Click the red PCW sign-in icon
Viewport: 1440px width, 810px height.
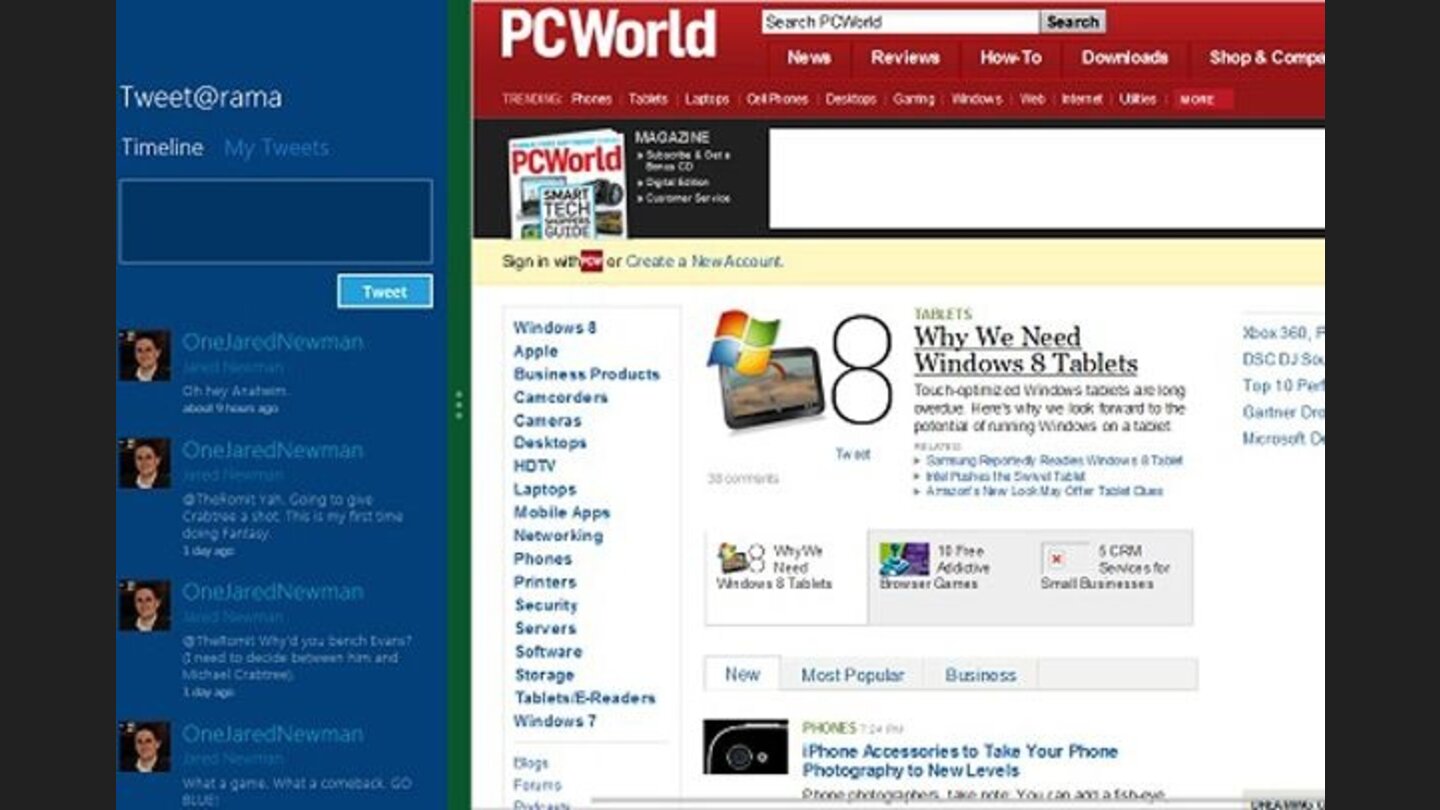point(591,261)
